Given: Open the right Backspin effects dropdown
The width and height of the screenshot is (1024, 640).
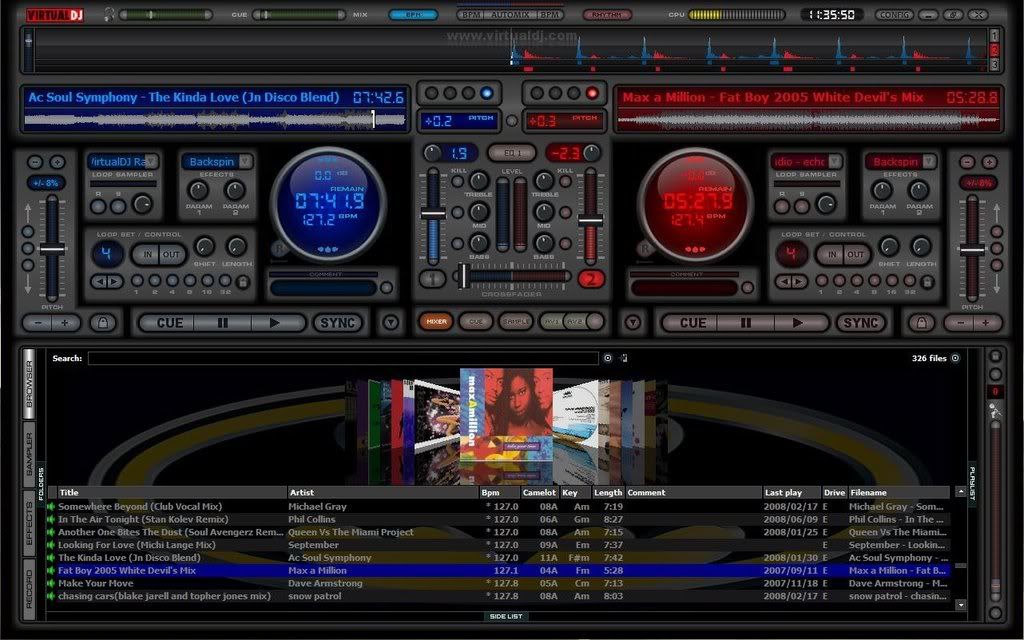Looking at the screenshot, I should click(929, 161).
